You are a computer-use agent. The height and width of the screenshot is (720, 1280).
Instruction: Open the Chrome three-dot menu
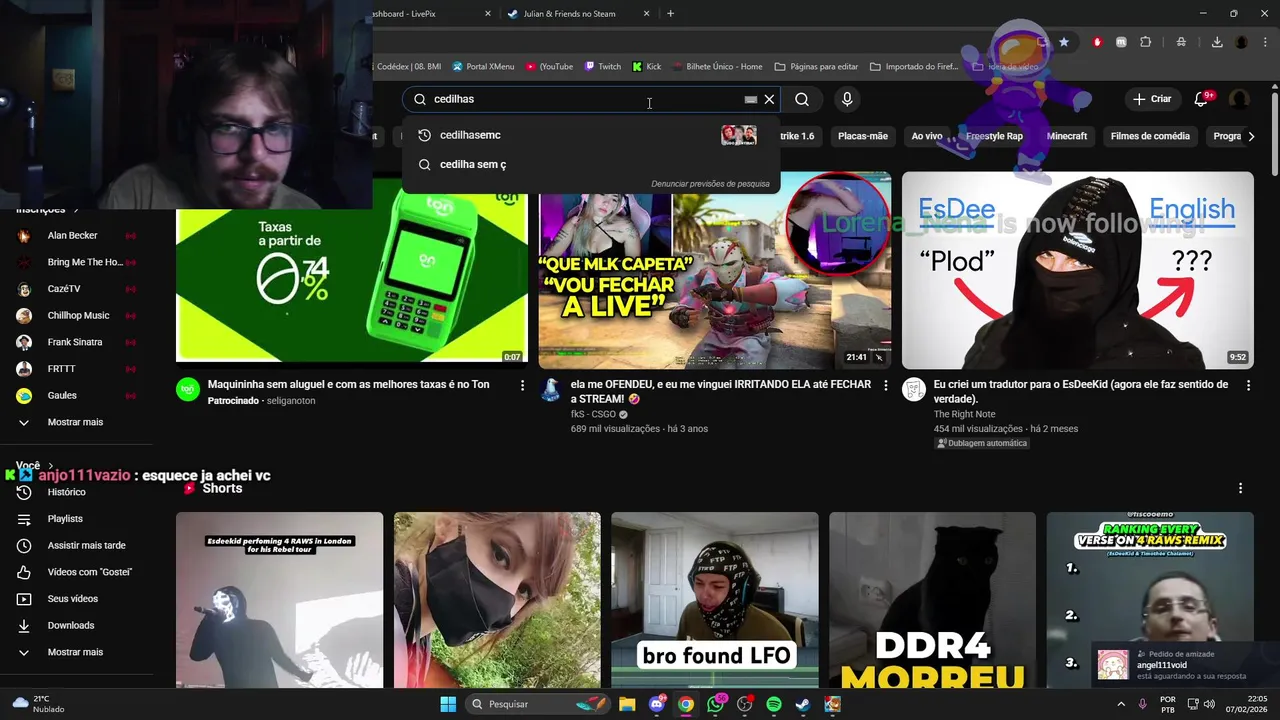coord(1264,42)
